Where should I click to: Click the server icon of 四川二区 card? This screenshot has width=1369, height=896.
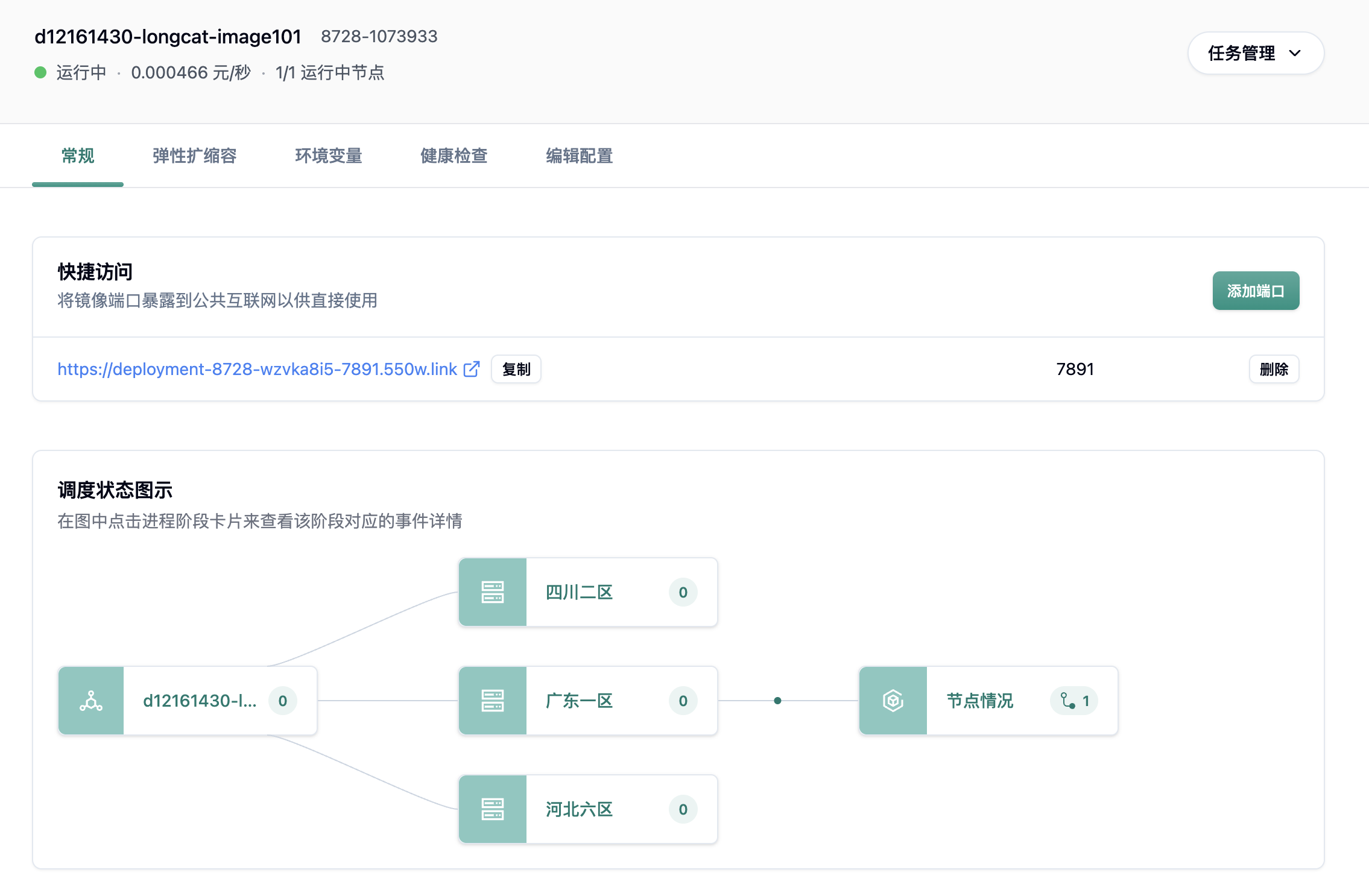coord(492,592)
